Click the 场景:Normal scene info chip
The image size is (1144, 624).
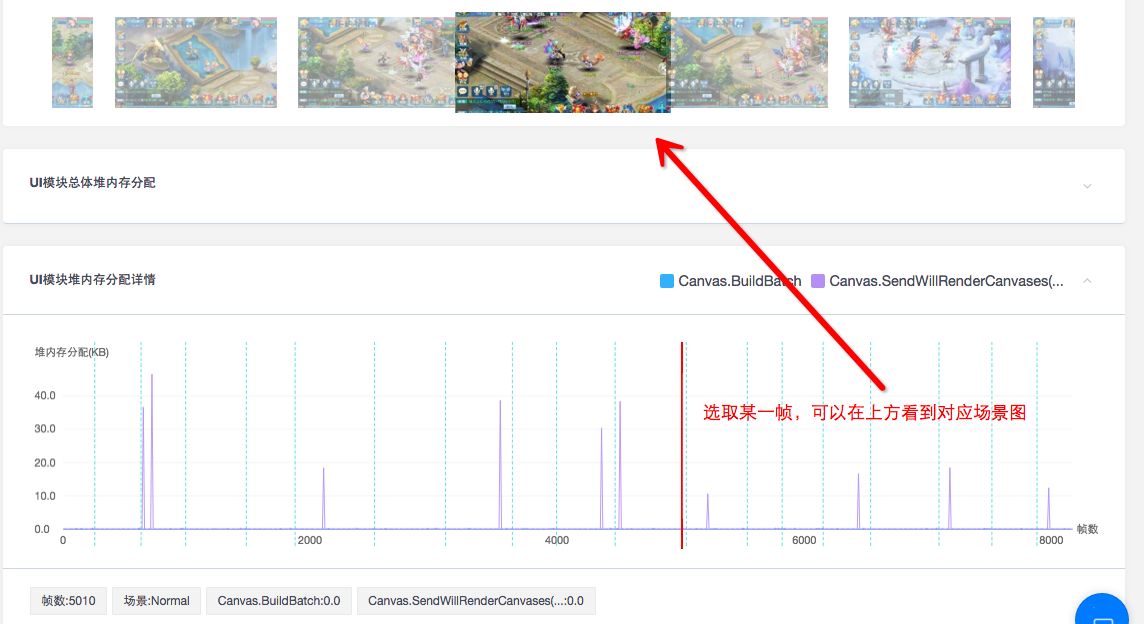[x=155, y=600]
